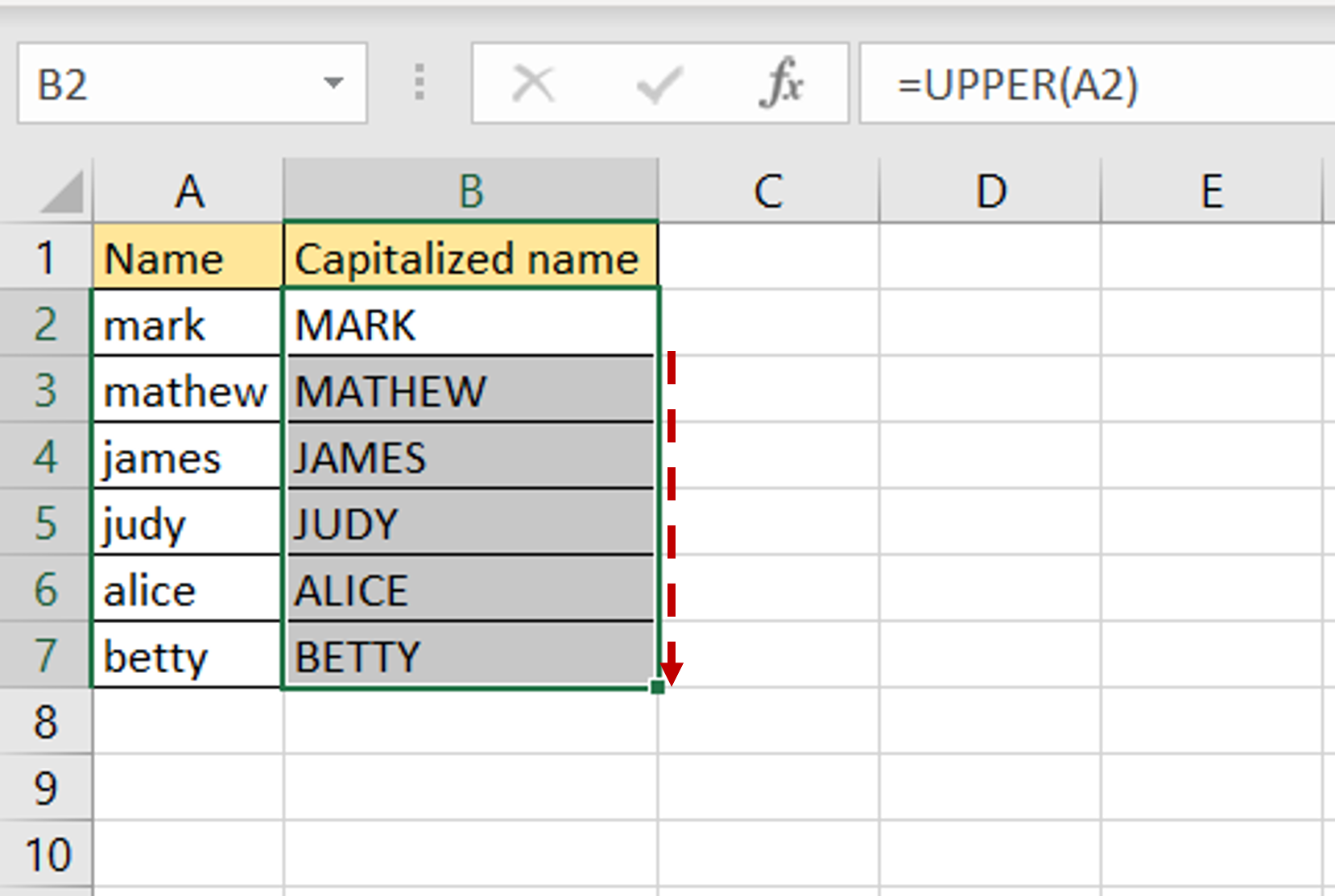Click the formula input with =UPPER(A2)
The height and width of the screenshot is (896, 1335).
1095,84
